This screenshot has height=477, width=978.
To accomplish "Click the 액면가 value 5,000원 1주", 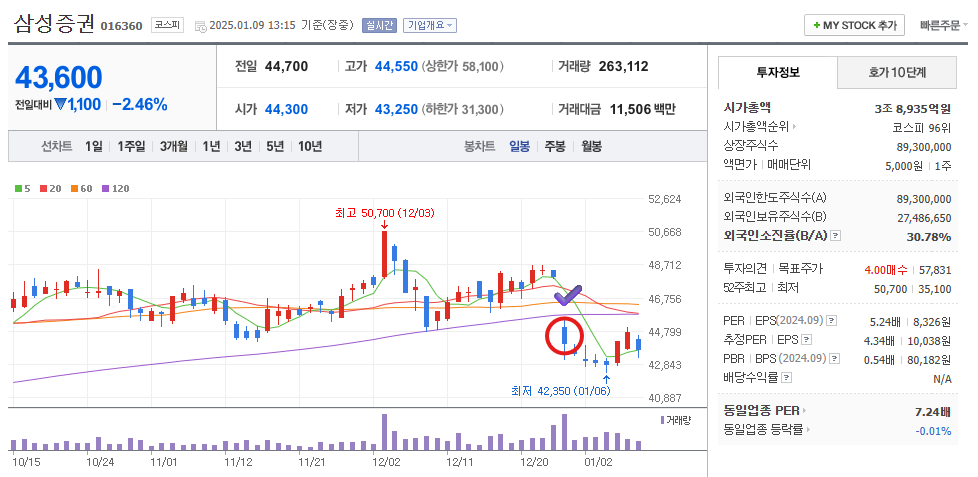I will click(918, 166).
